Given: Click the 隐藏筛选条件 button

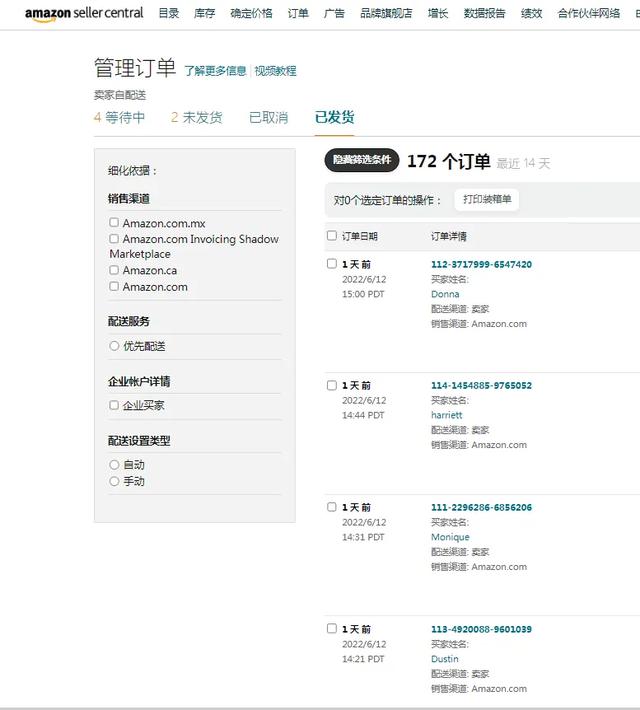Looking at the screenshot, I should (x=362, y=160).
